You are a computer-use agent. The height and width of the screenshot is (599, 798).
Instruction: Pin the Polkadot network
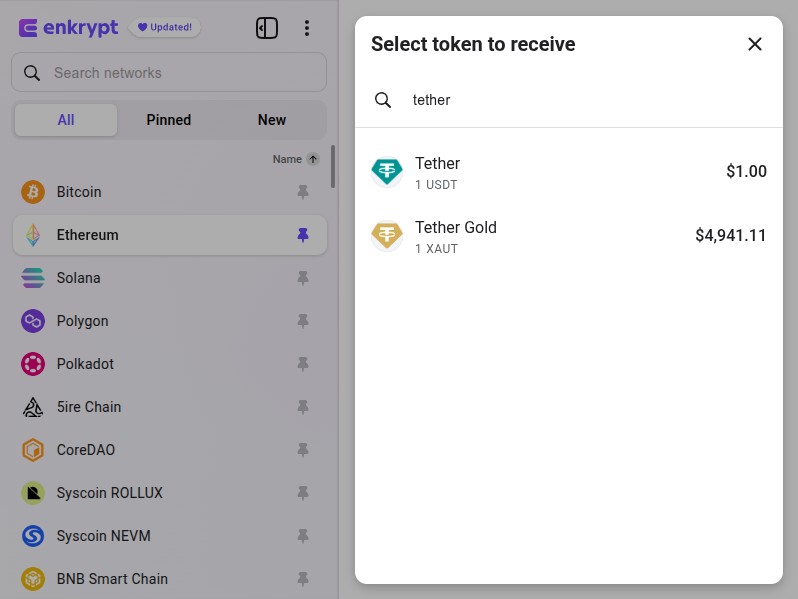tap(303, 364)
